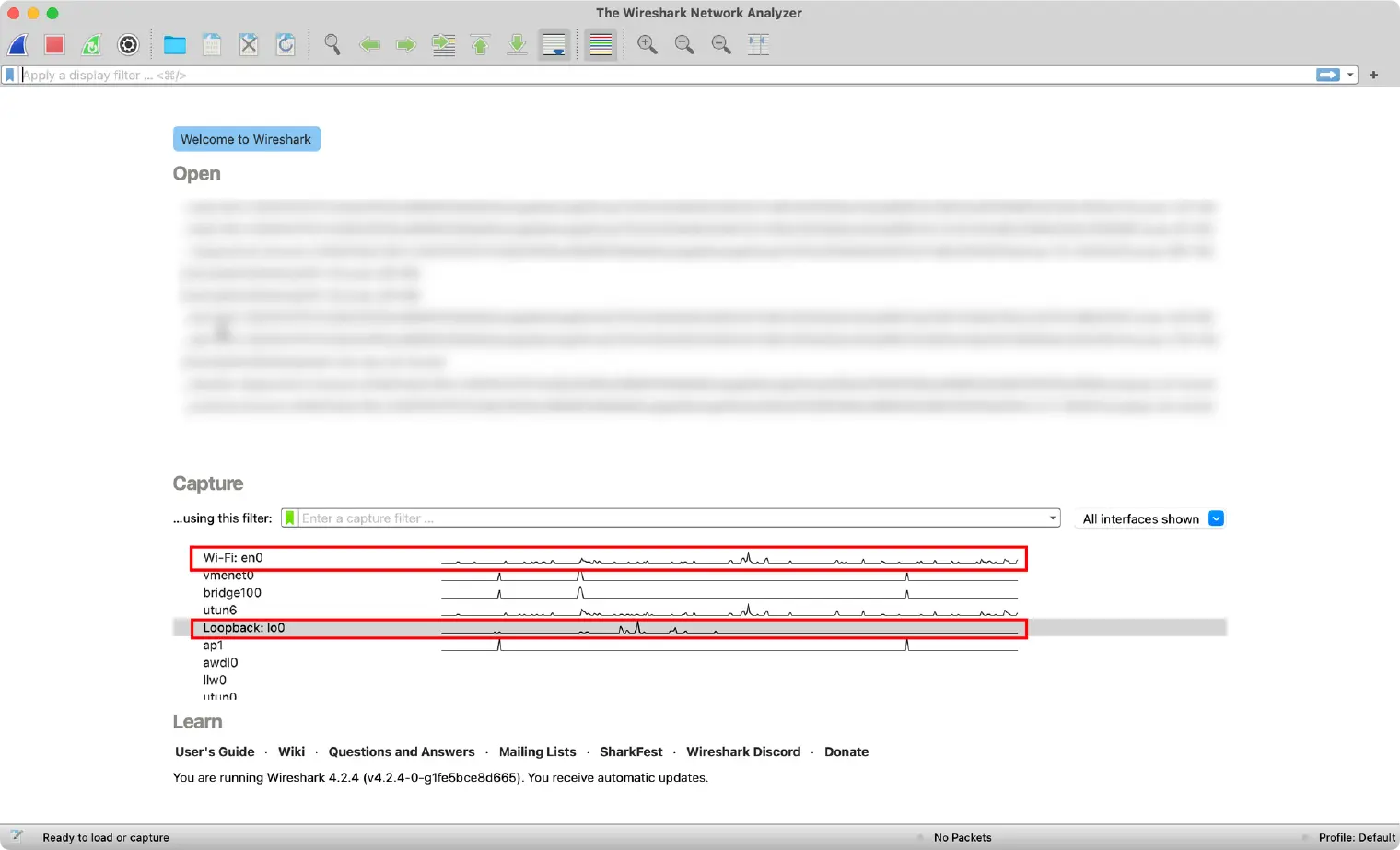
Task: Select the awdl0 interface
Action: (x=220, y=662)
